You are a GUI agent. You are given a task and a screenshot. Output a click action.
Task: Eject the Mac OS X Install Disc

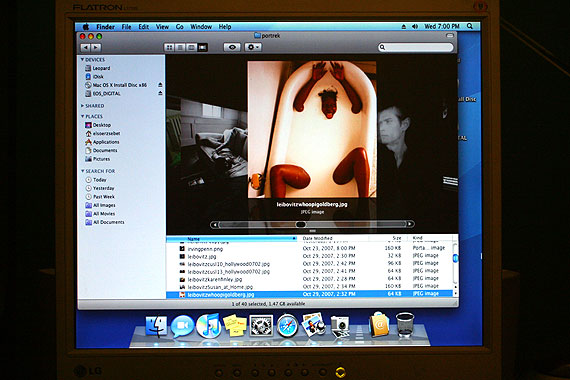click(x=160, y=85)
